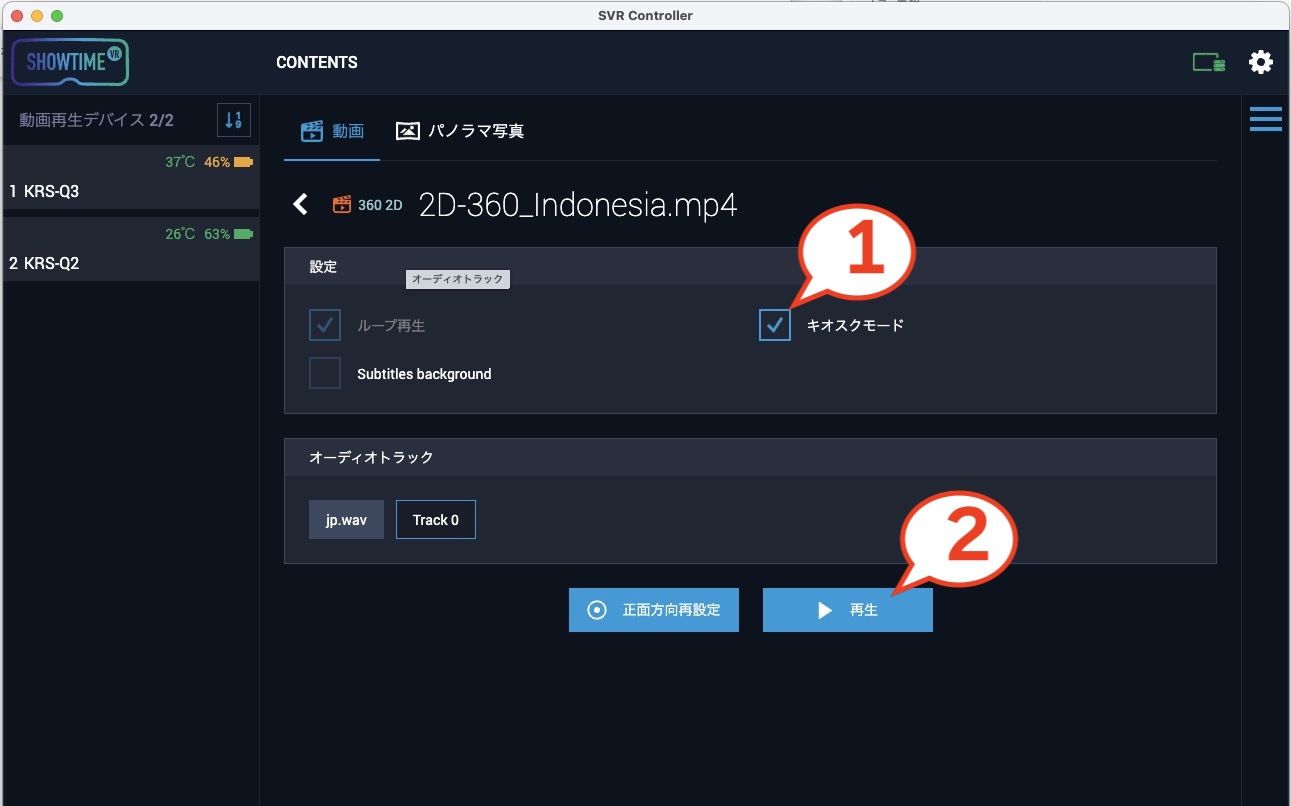Sort devices using the sort order icon

234,121
